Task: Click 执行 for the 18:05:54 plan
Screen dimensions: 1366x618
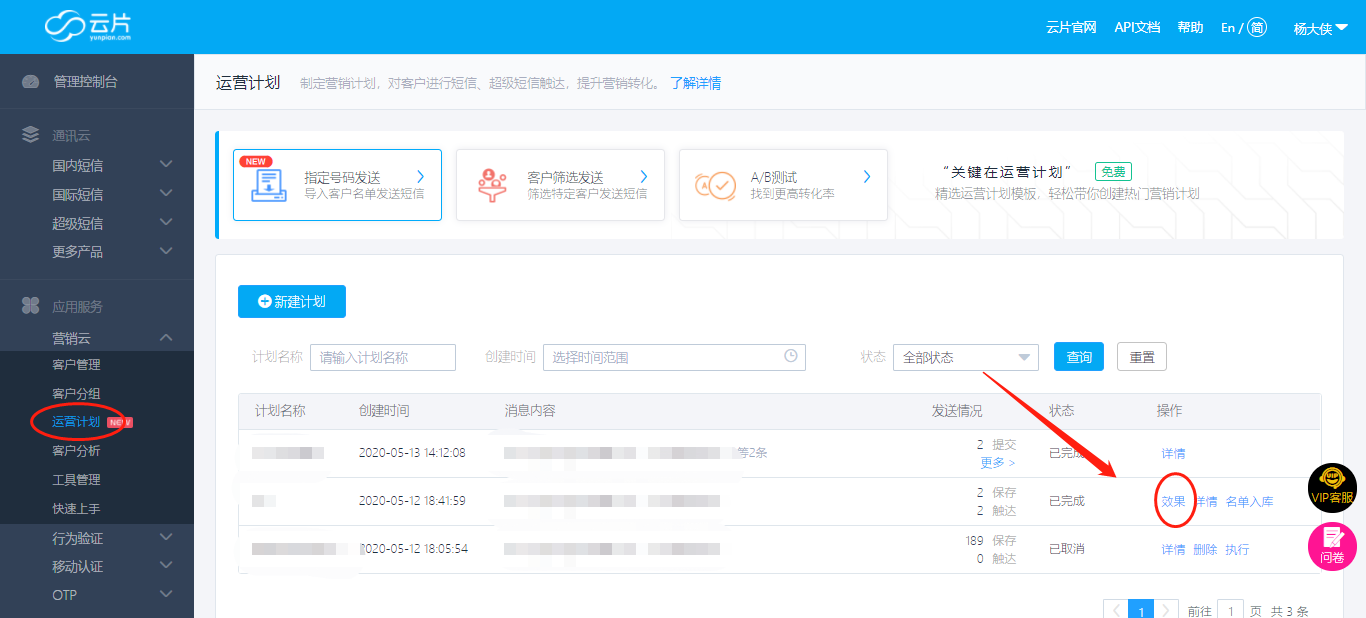Action: (1237, 549)
